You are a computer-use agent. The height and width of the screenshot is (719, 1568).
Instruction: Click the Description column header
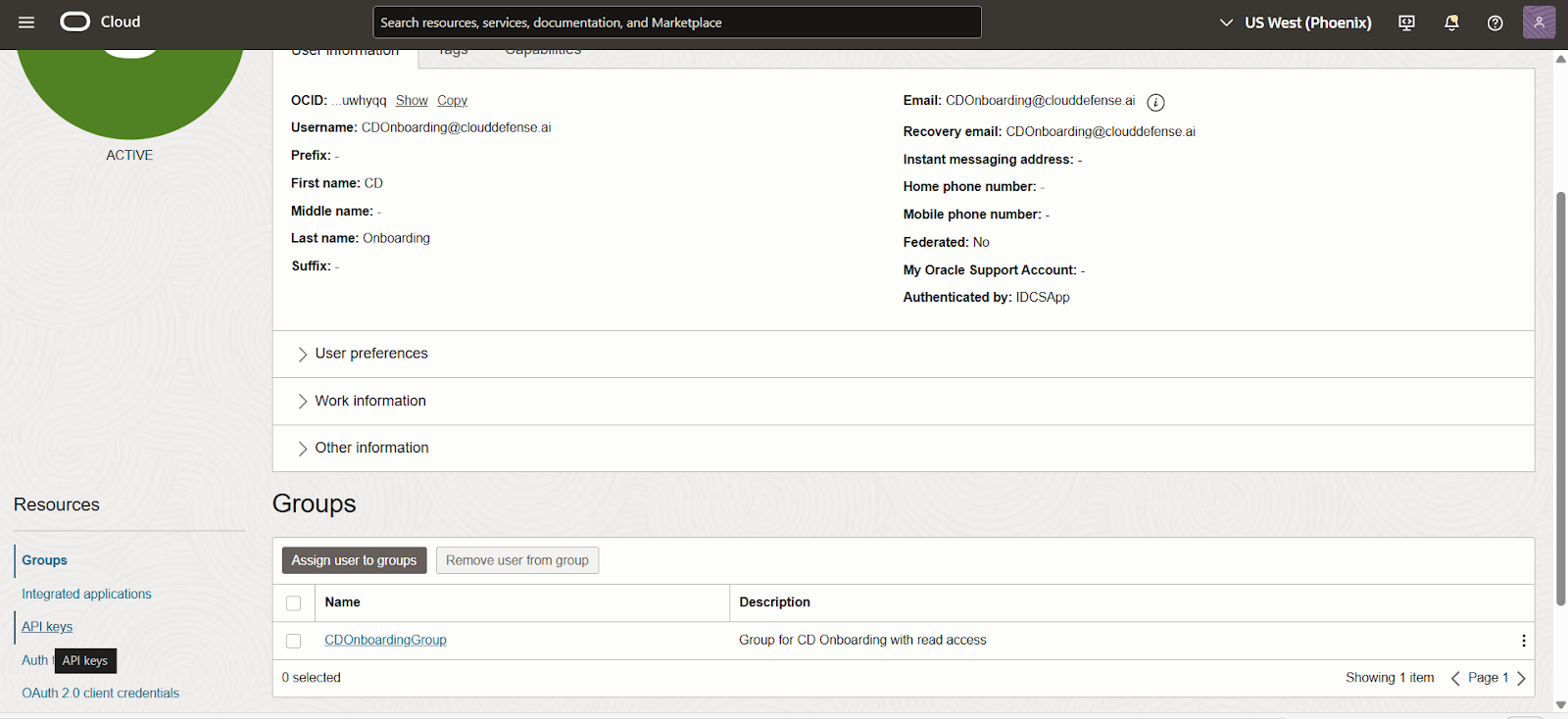[774, 602]
